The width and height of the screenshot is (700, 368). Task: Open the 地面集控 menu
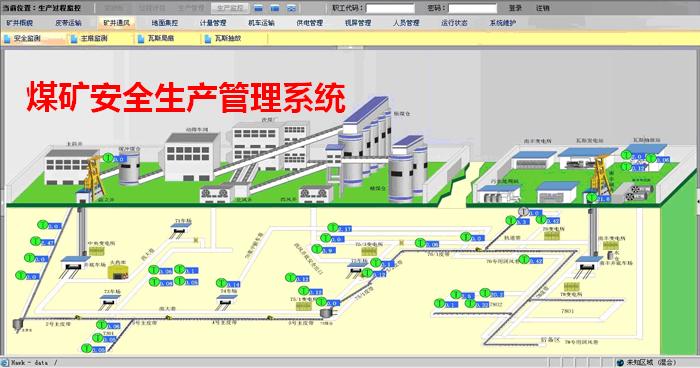coord(165,23)
